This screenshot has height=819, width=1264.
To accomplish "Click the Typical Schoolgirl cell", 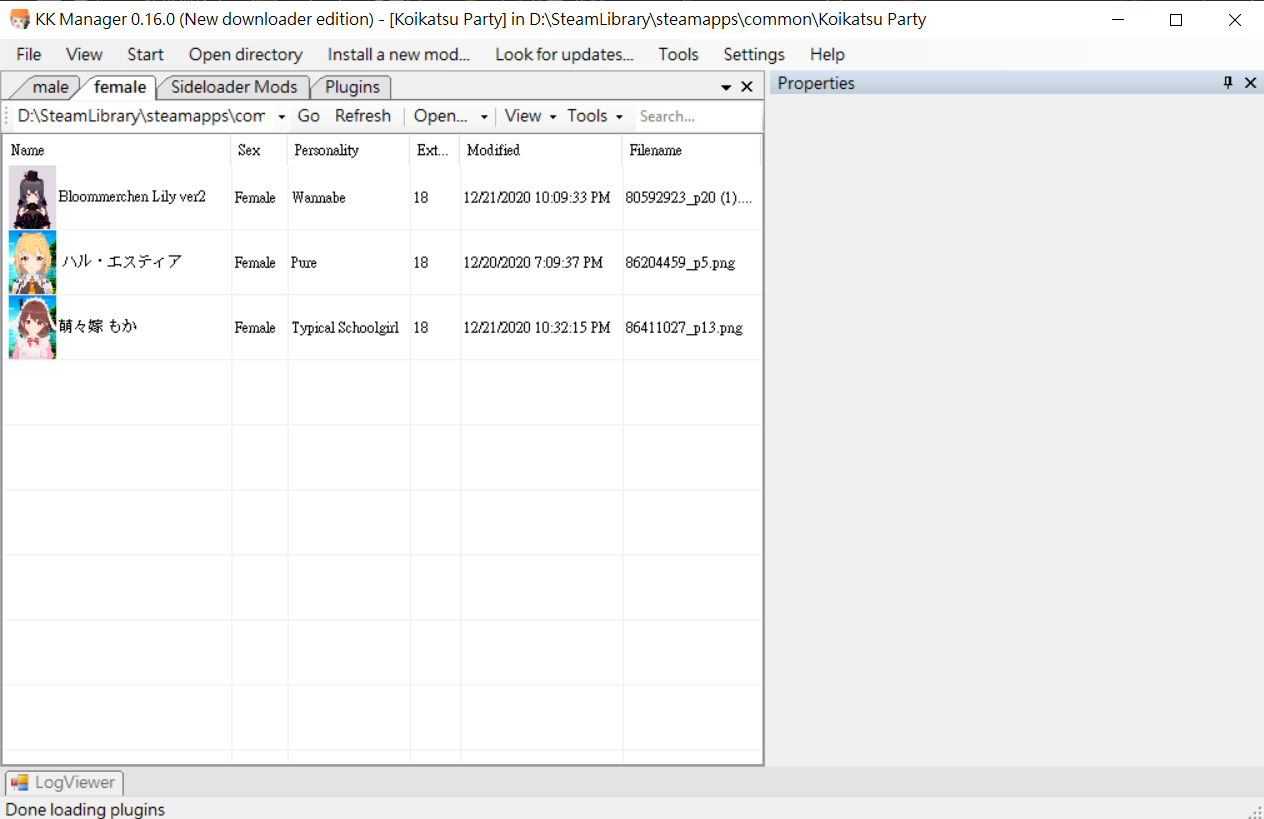I will 345,328.
